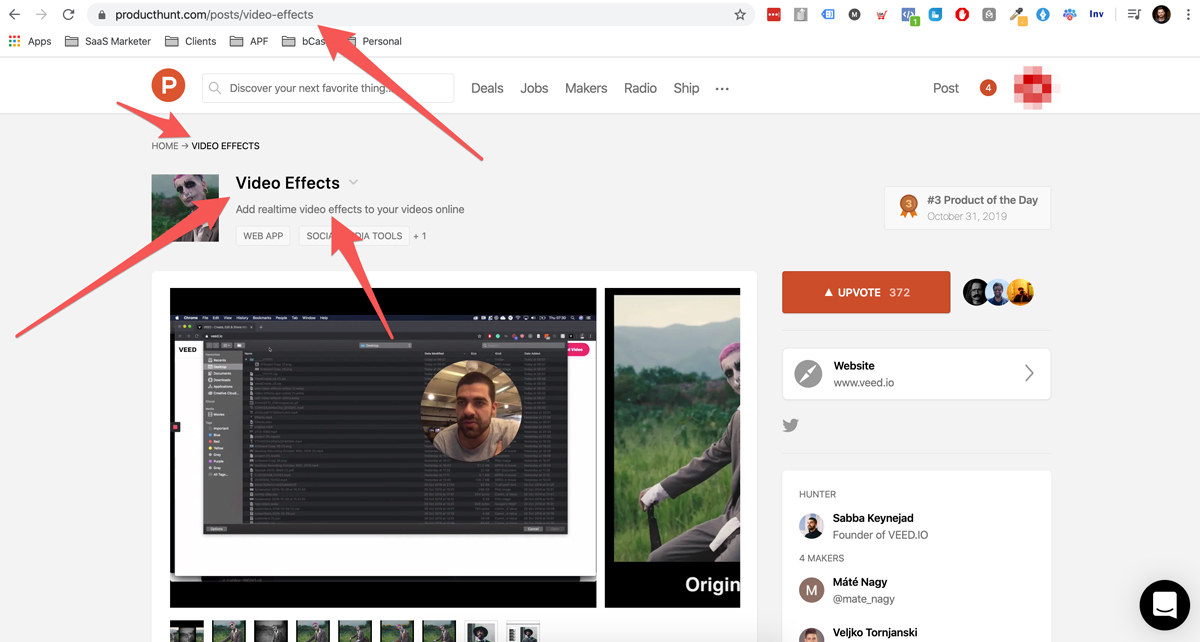
Task: Open the www.veed.io Website link
Action: click(916, 374)
